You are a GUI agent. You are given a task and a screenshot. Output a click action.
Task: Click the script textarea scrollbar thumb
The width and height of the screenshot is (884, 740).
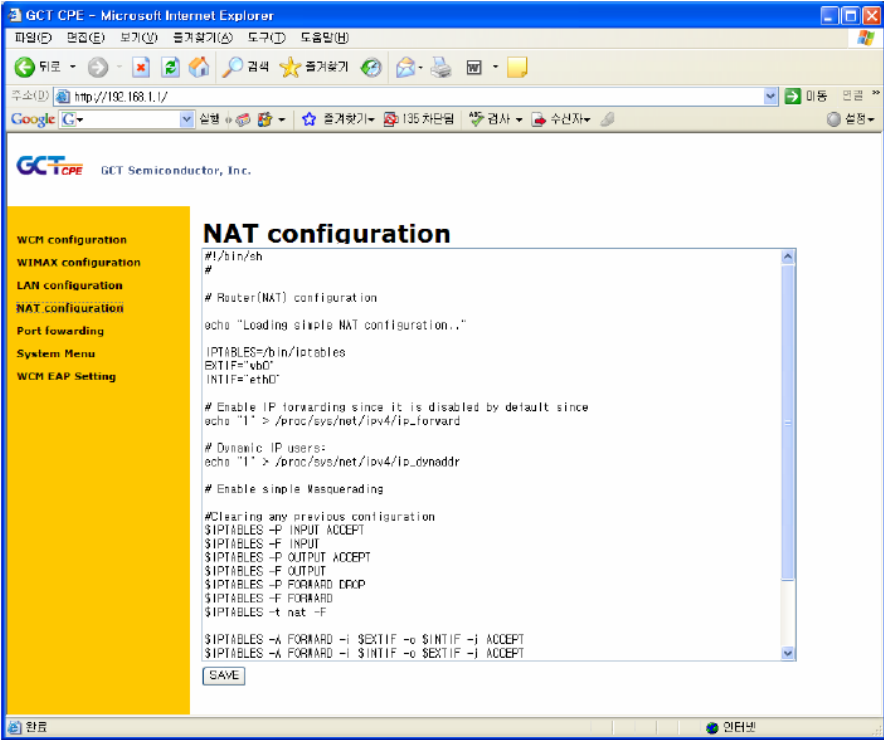click(788, 422)
